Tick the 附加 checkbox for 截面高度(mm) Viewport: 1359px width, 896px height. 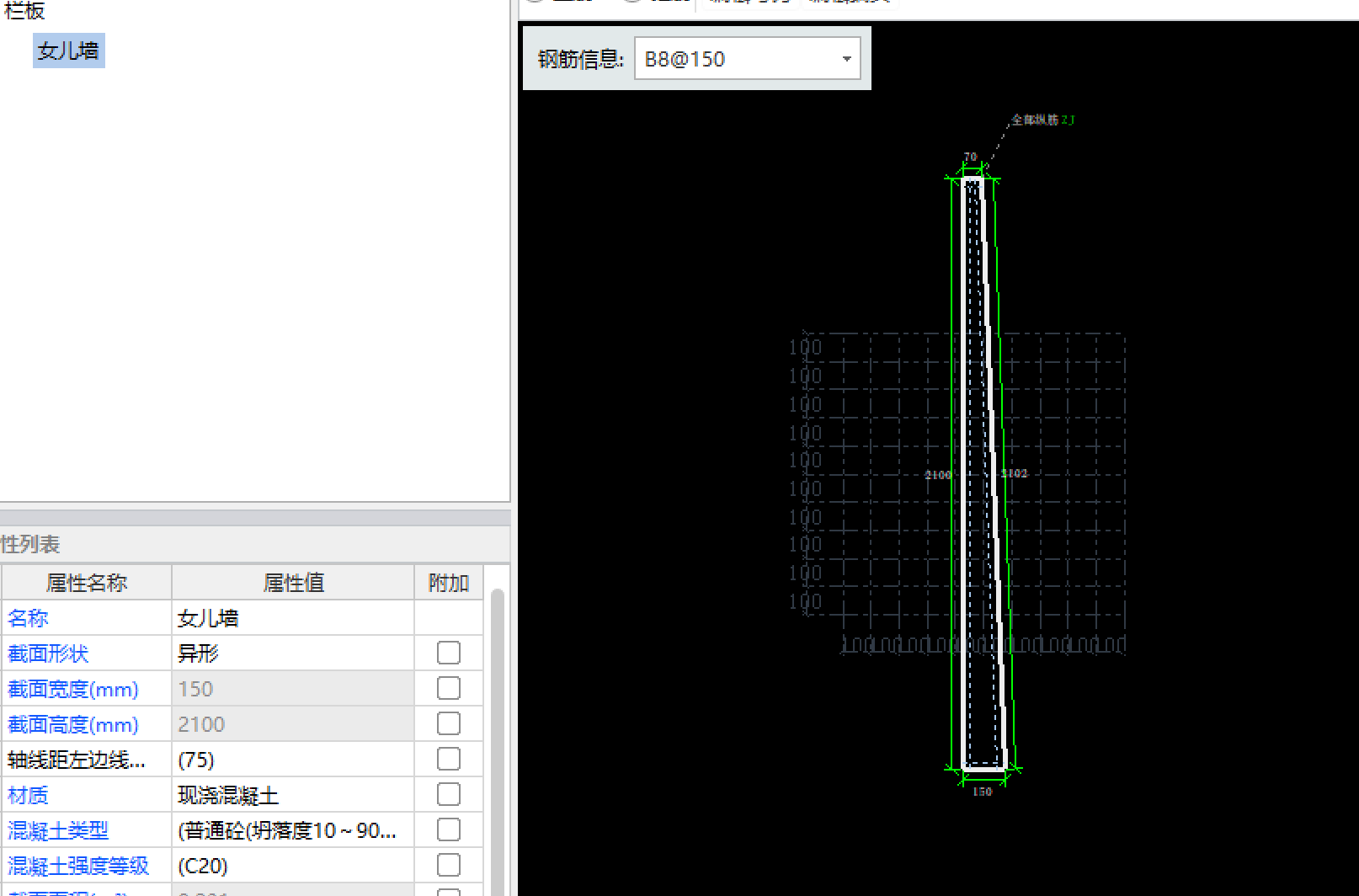click(449, 724)
